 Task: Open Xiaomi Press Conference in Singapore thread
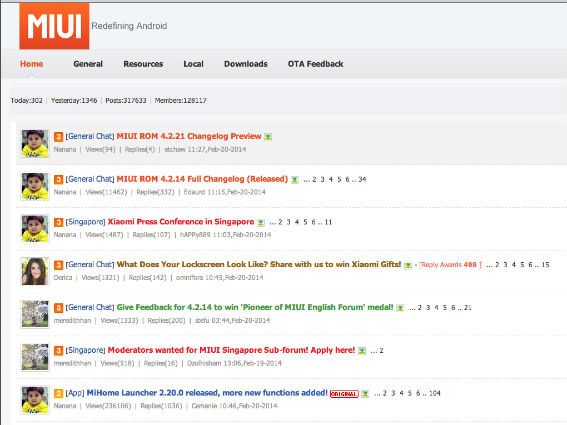pos(181,222)
